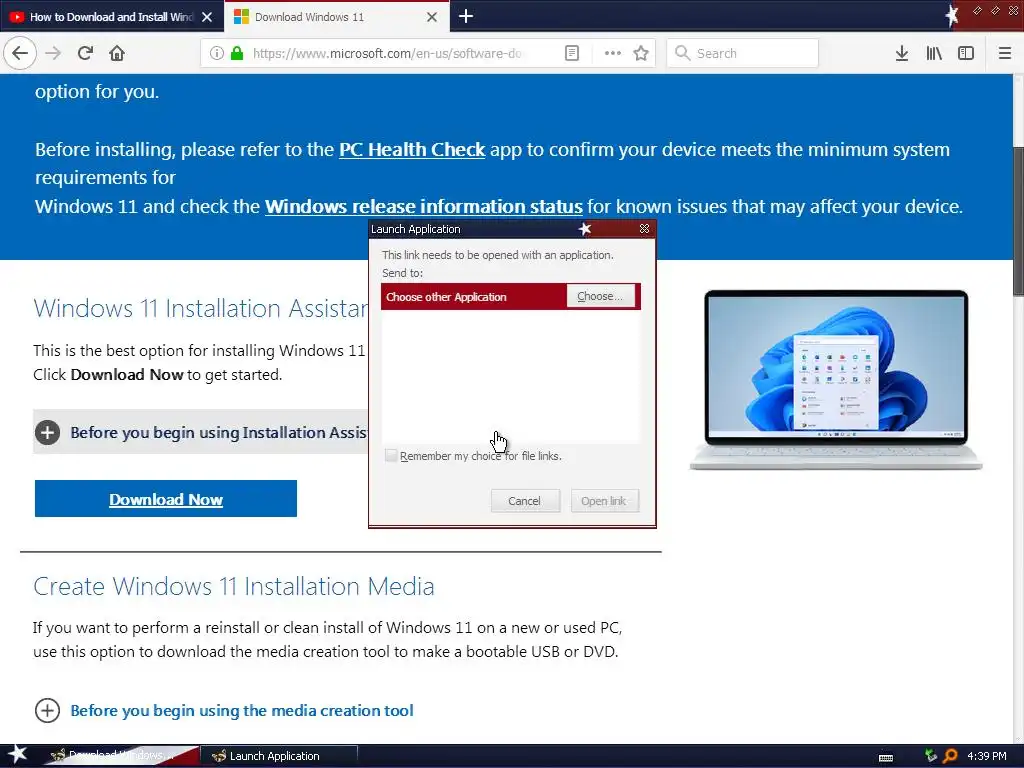The height and width of the screenshot is (768, 1024).
Task: Click the Choose... button in dialog
Action: 600,296
